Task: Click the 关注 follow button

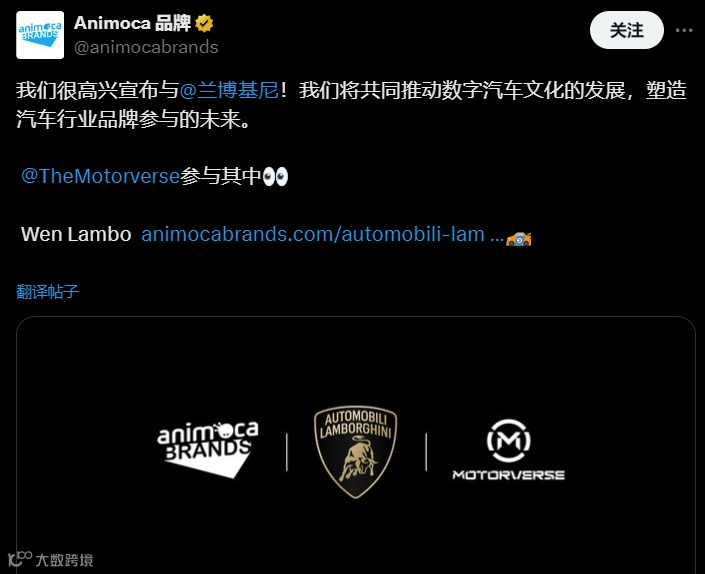Action: coord(626,31)
